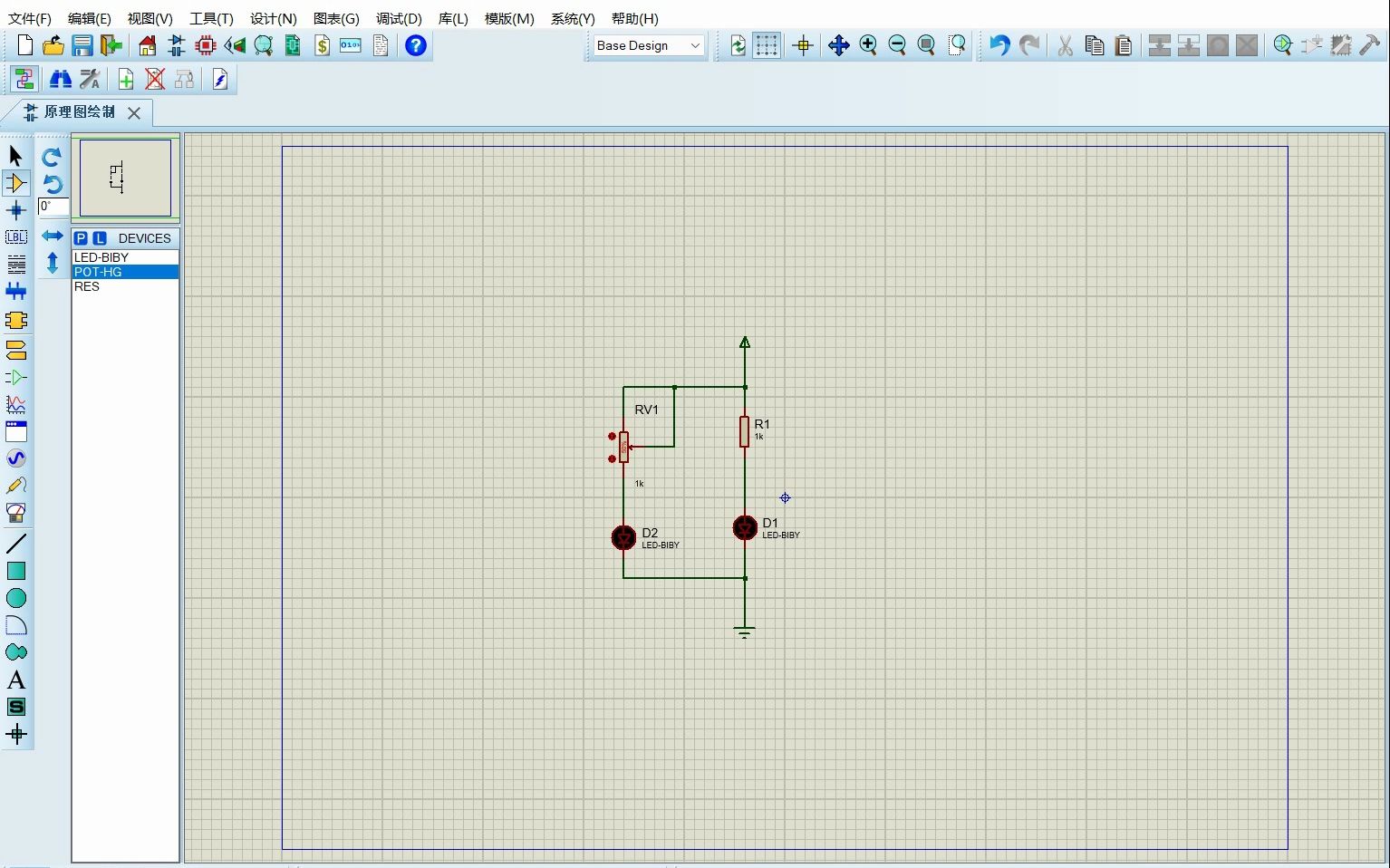
Task: Select the Terminals mode tool
Action: coord(15,350)
